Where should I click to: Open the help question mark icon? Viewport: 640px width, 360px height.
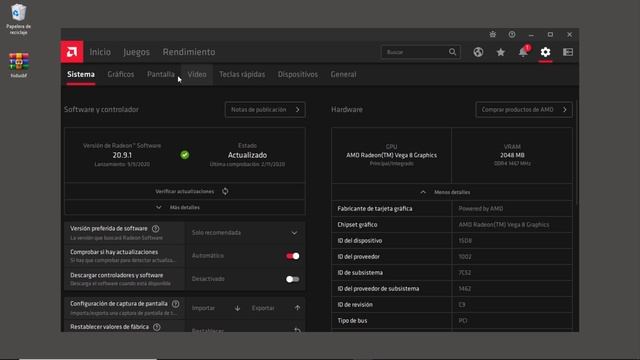512,35
